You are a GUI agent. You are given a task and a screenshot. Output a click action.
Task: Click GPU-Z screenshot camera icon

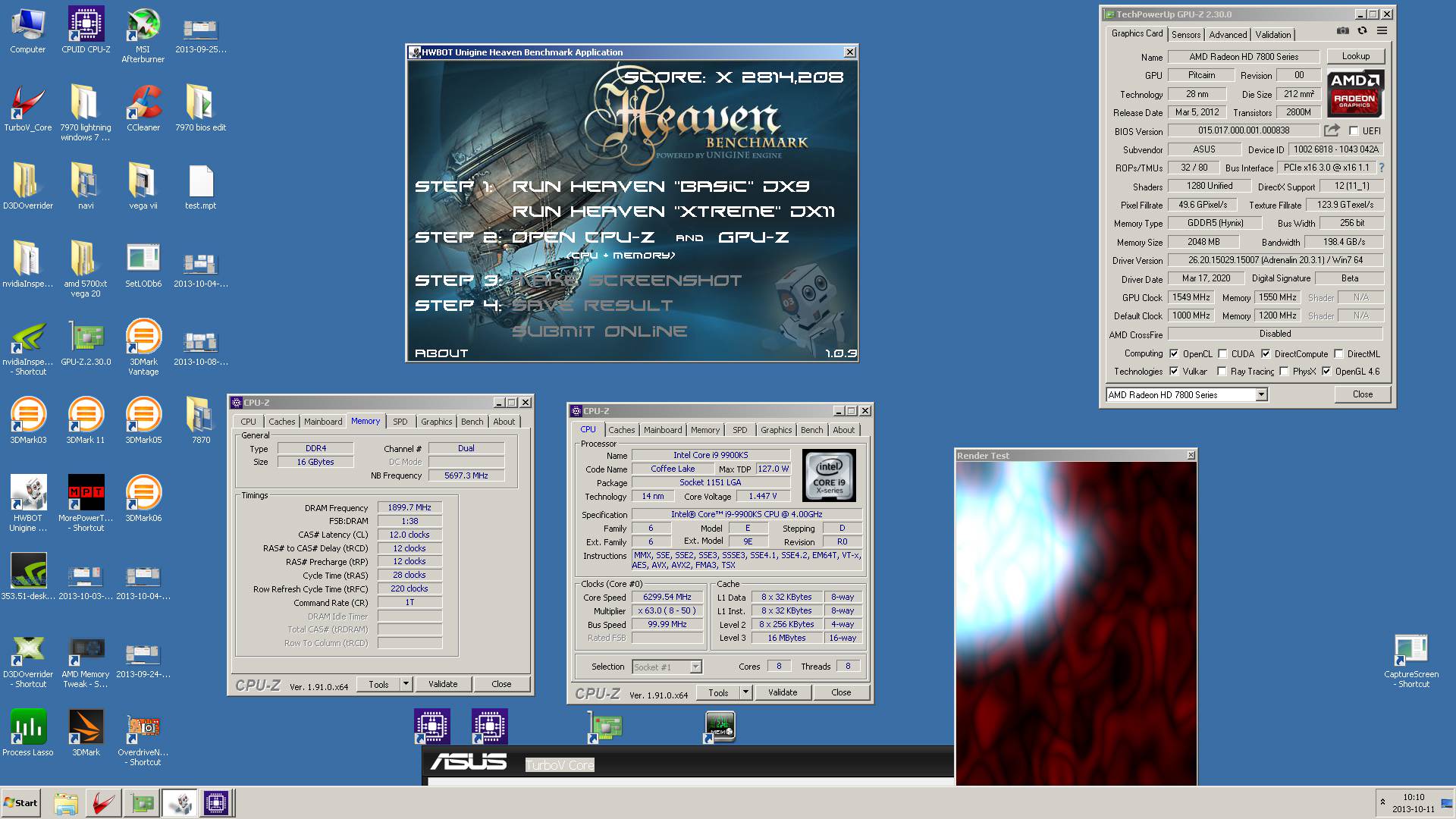click(x=1343, y=31)
